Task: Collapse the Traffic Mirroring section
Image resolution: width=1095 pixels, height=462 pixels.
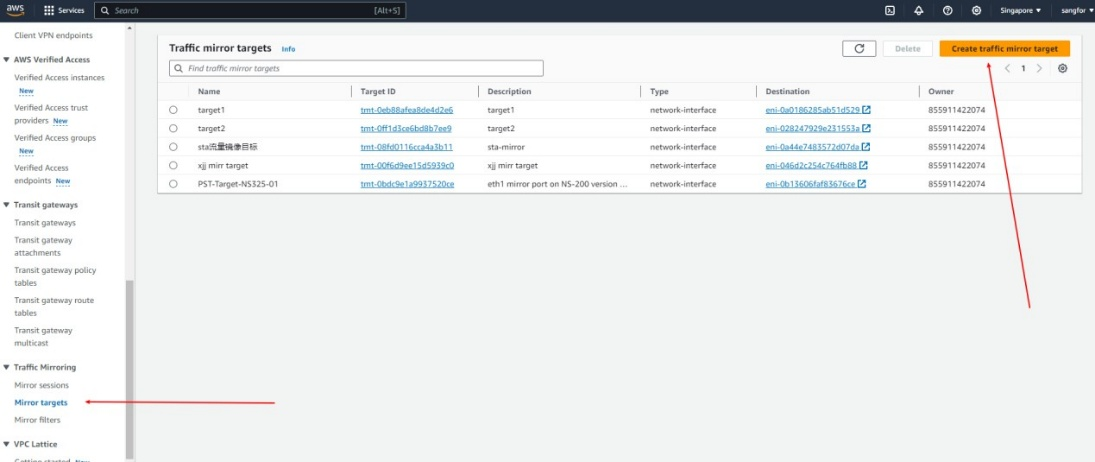Action: (x=7, y=368)
